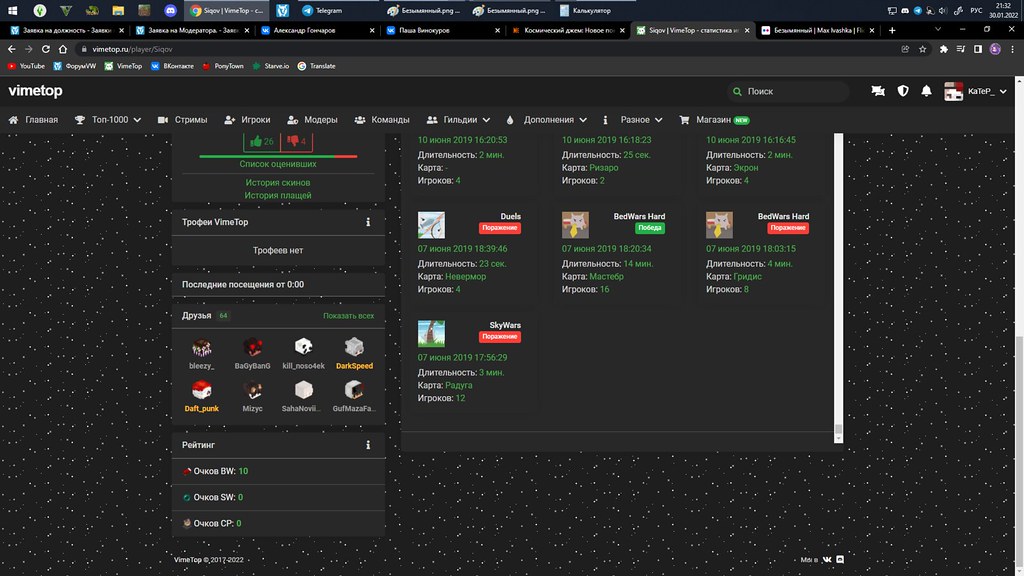The image size is (1024, 576).
Task: Click the Показать всех friends link
Action: coord(348,316)
